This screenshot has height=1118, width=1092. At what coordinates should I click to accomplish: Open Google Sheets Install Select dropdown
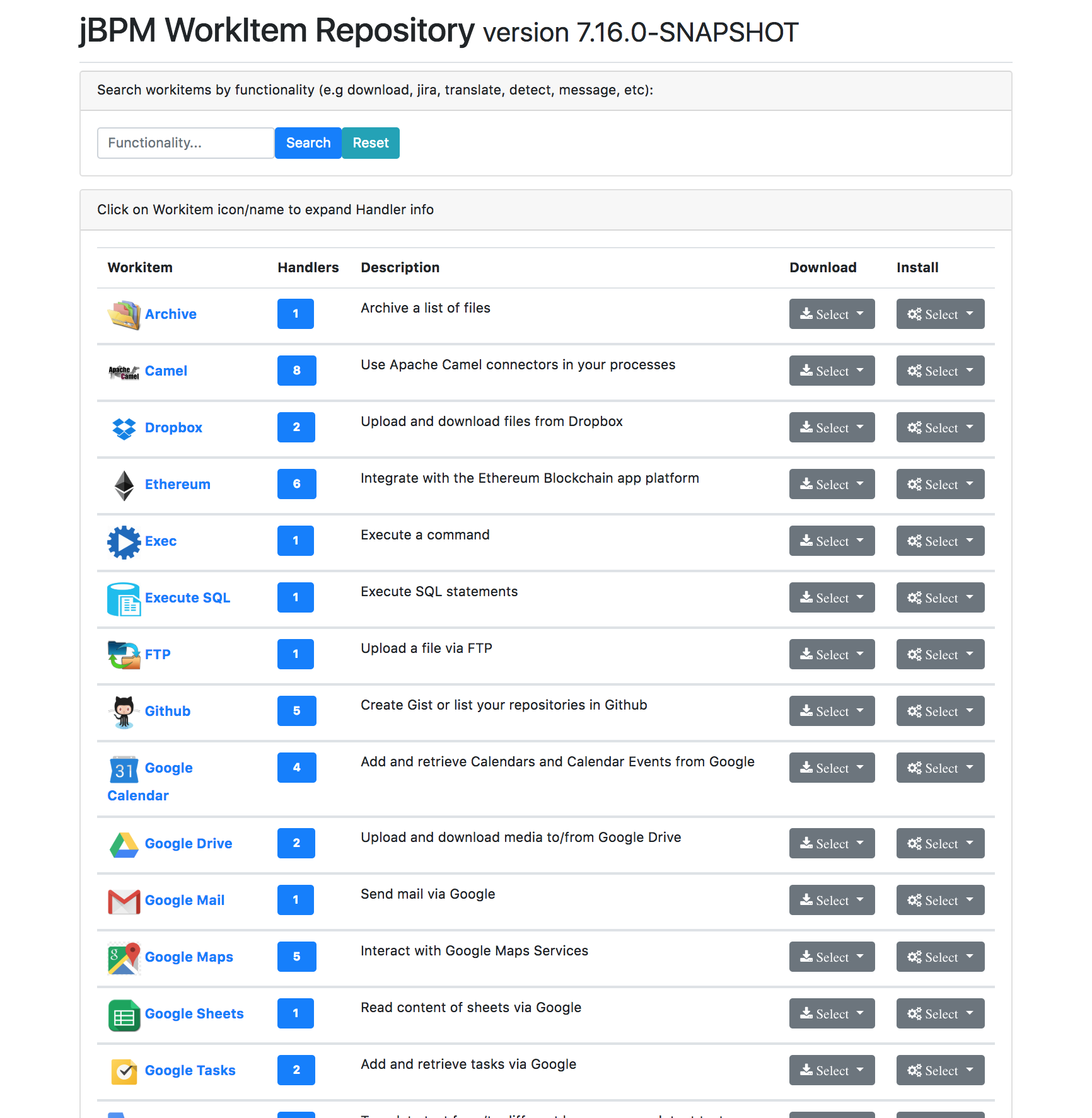941,1013
